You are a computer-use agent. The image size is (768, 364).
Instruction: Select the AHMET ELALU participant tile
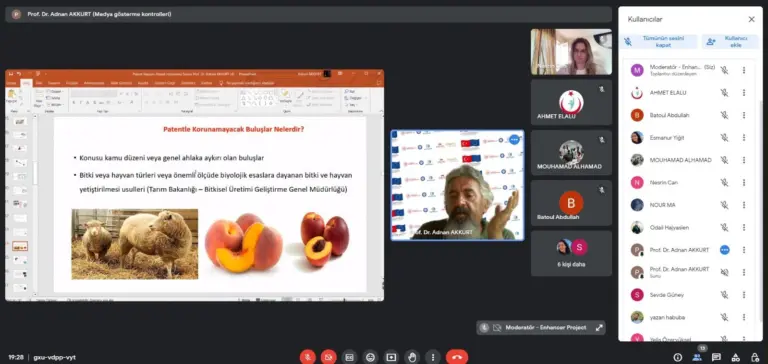point(571,102)
